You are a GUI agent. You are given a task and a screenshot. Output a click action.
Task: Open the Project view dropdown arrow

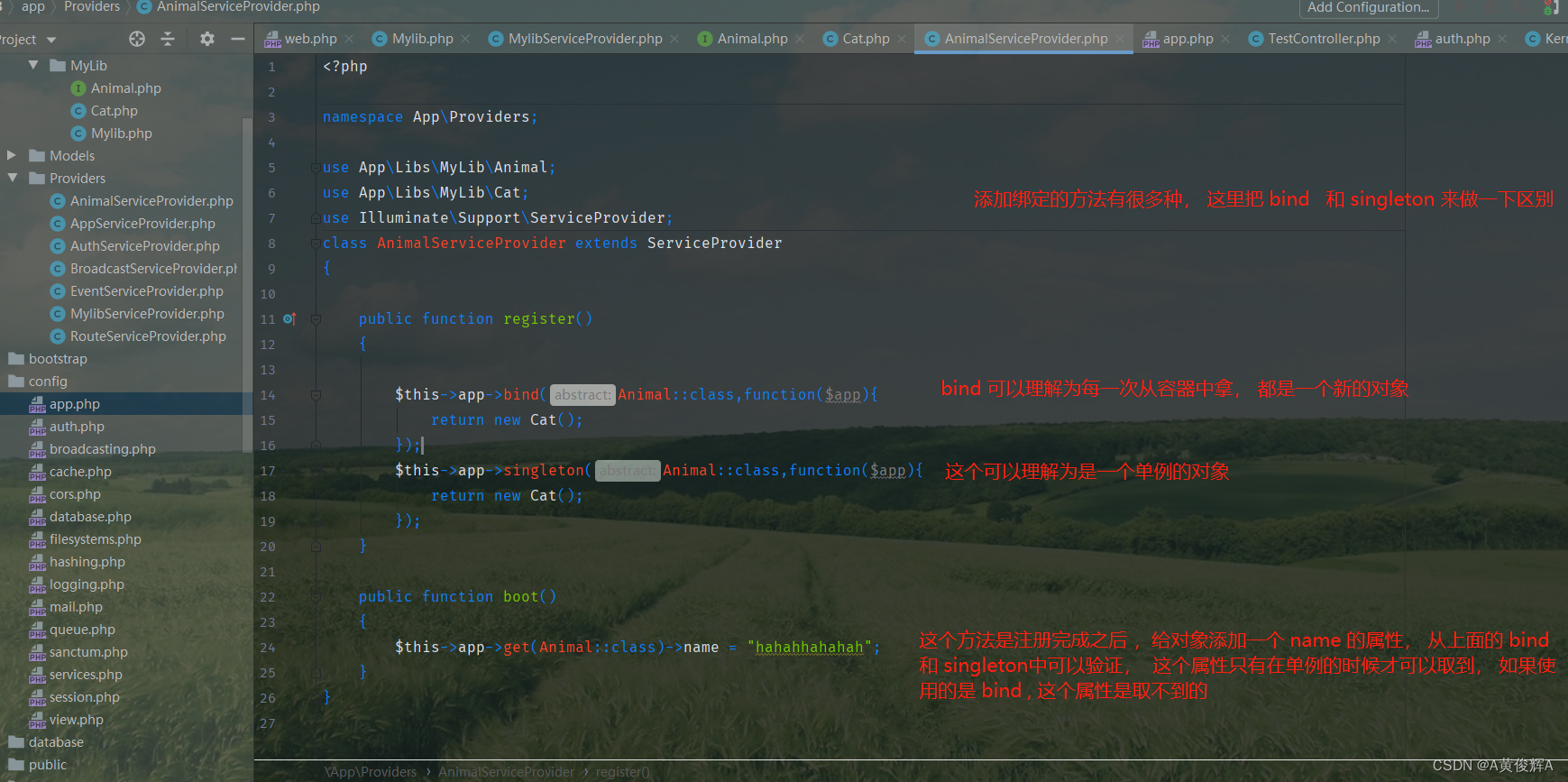pos(51,40)
